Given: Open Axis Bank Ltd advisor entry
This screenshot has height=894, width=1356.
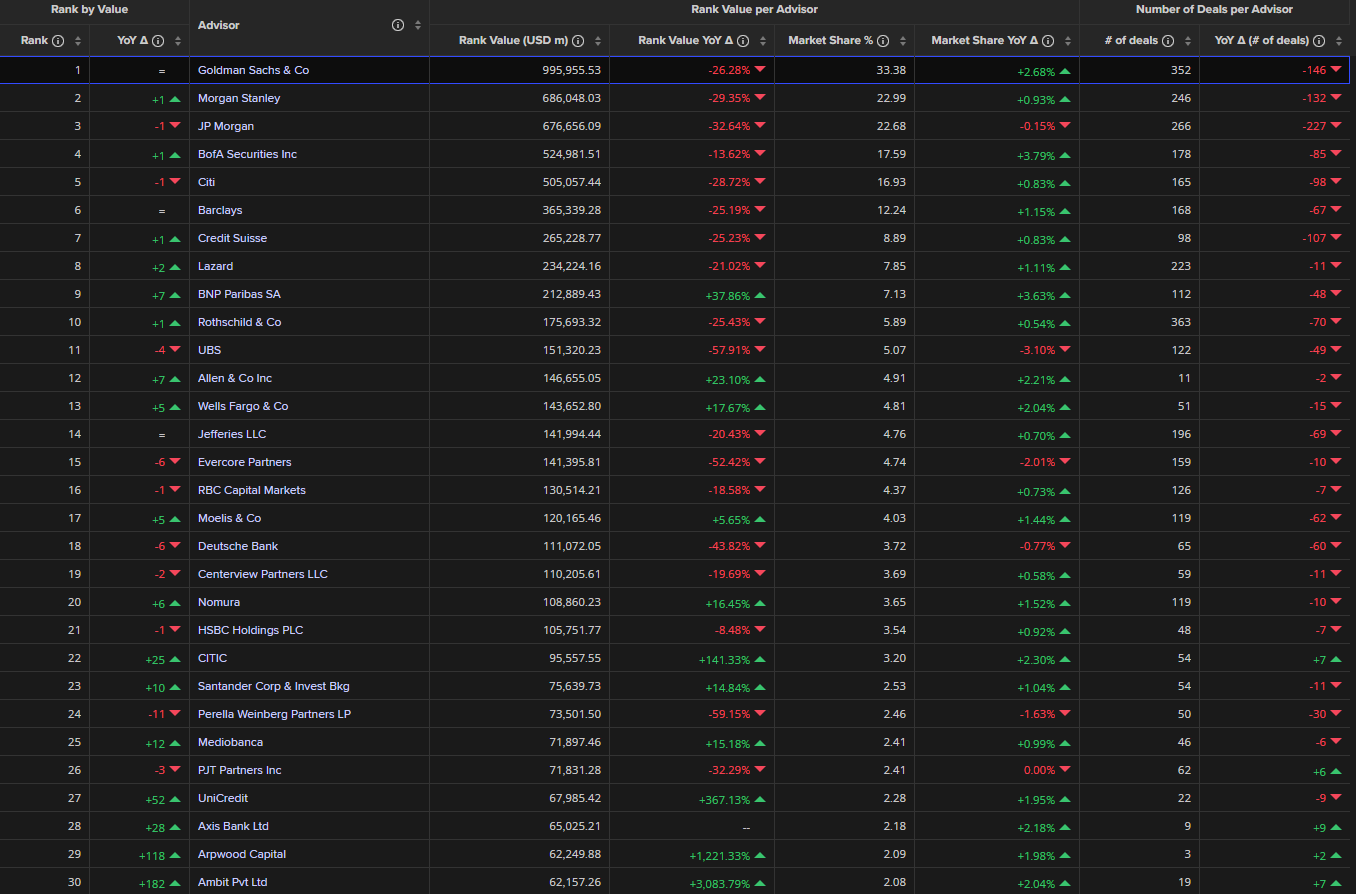Looking at the screenshot, I should click(233, 826).
